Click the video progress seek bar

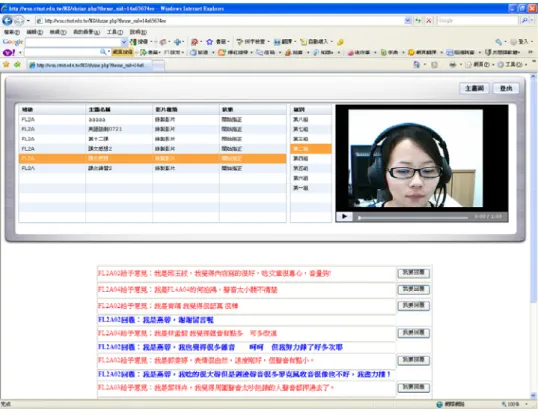click(x=413, y=217)
